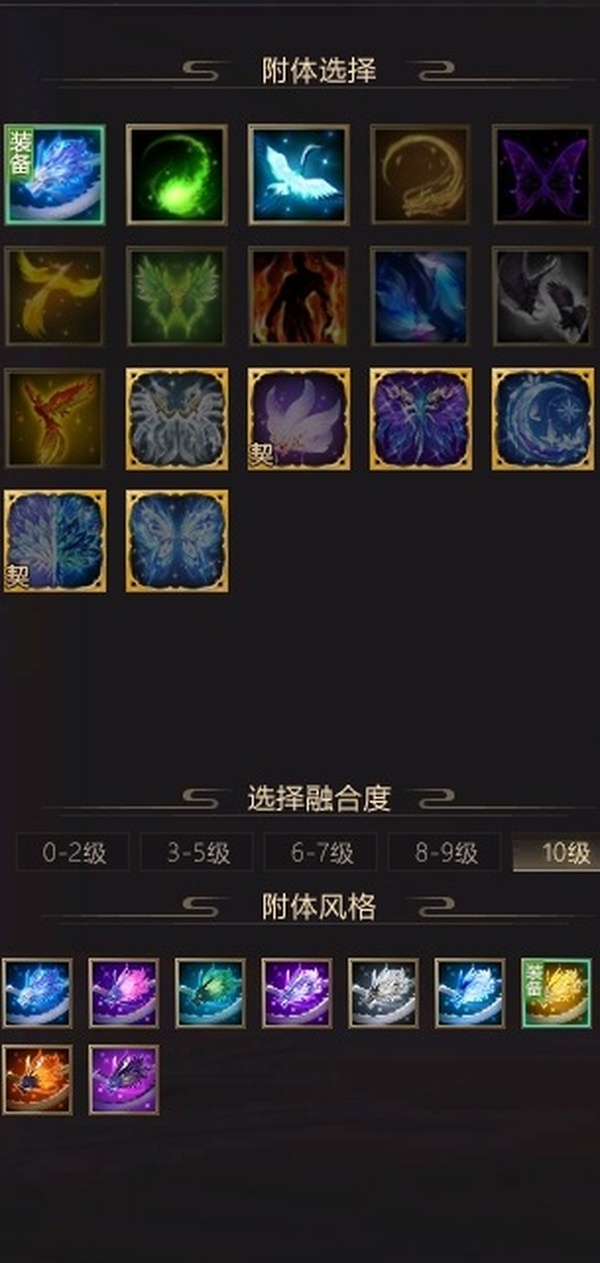The height and width of the screenshot is (1263, 600).
Task: Apply the equipped golden dragon style
Action: (x=556, y=993)
